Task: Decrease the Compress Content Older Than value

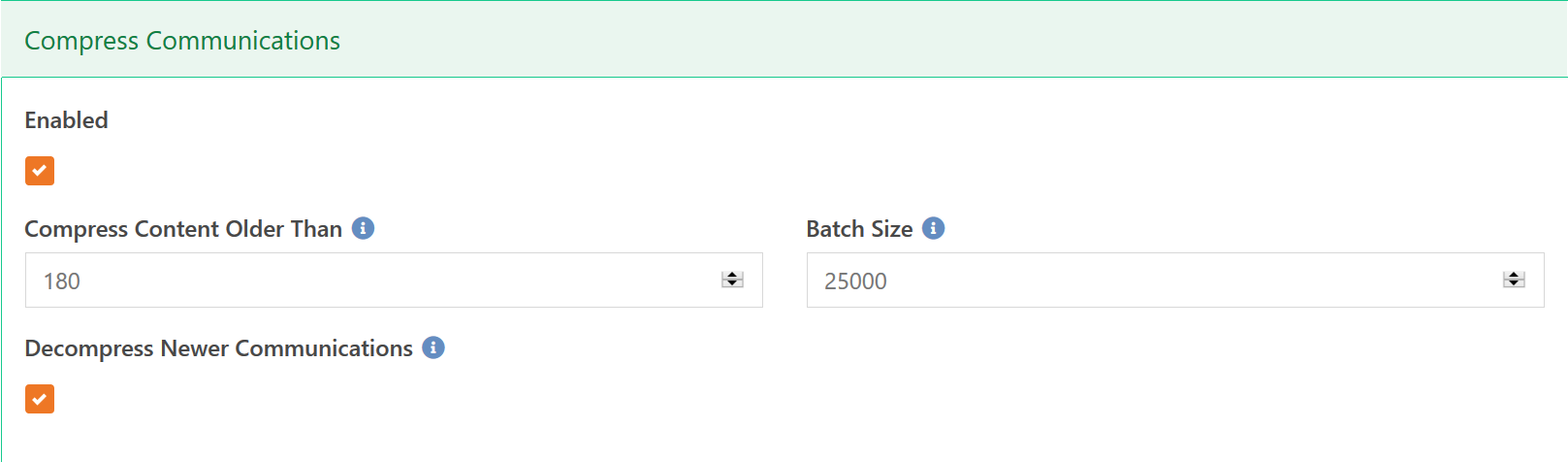Action: [x=732, y=284]
